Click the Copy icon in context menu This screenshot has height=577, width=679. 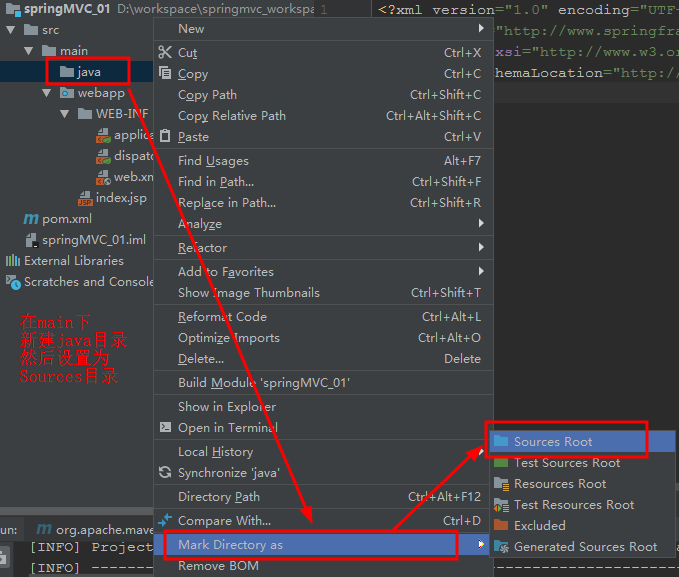click(165, 73)
